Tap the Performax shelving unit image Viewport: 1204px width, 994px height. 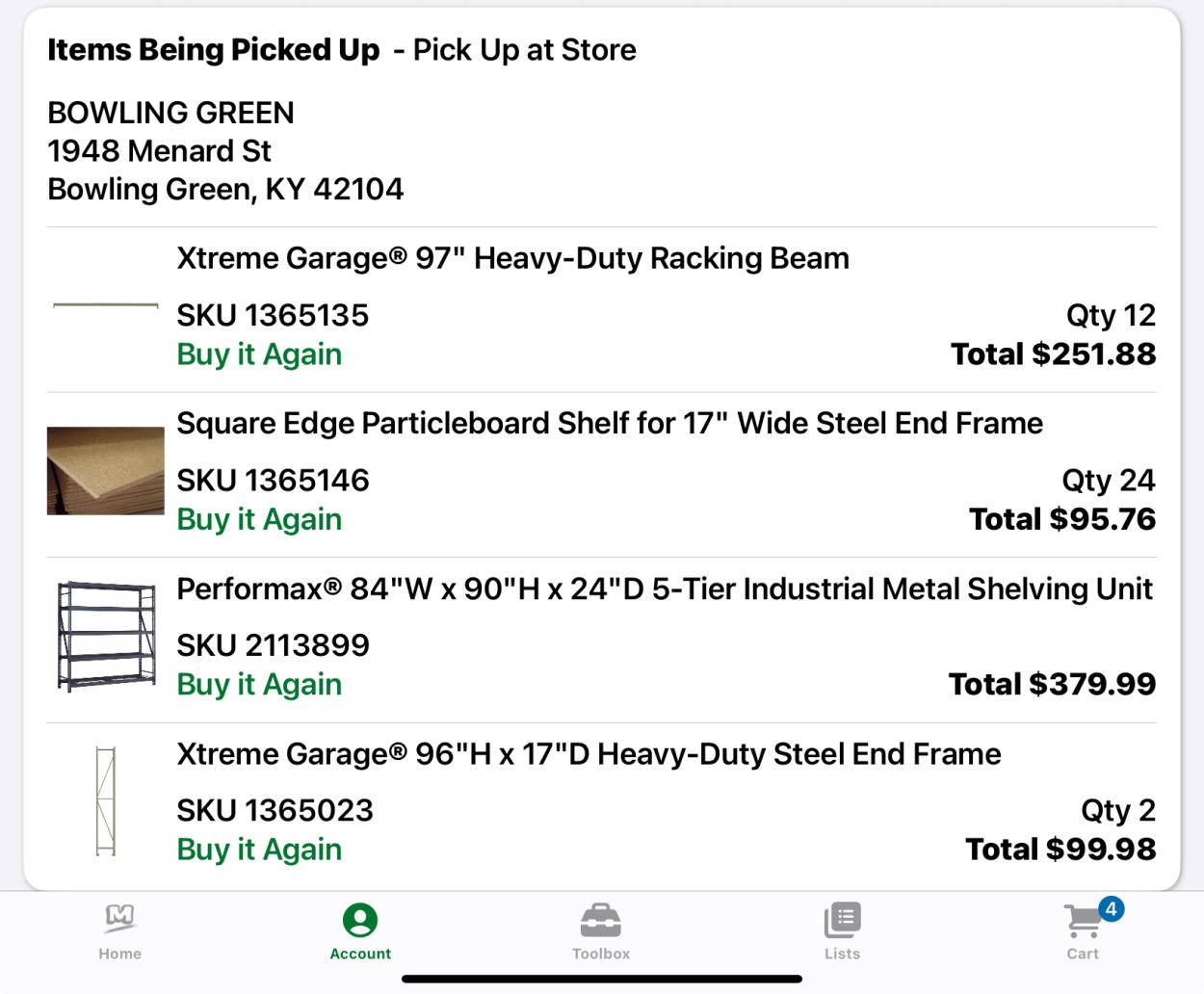tap(106, 636)
